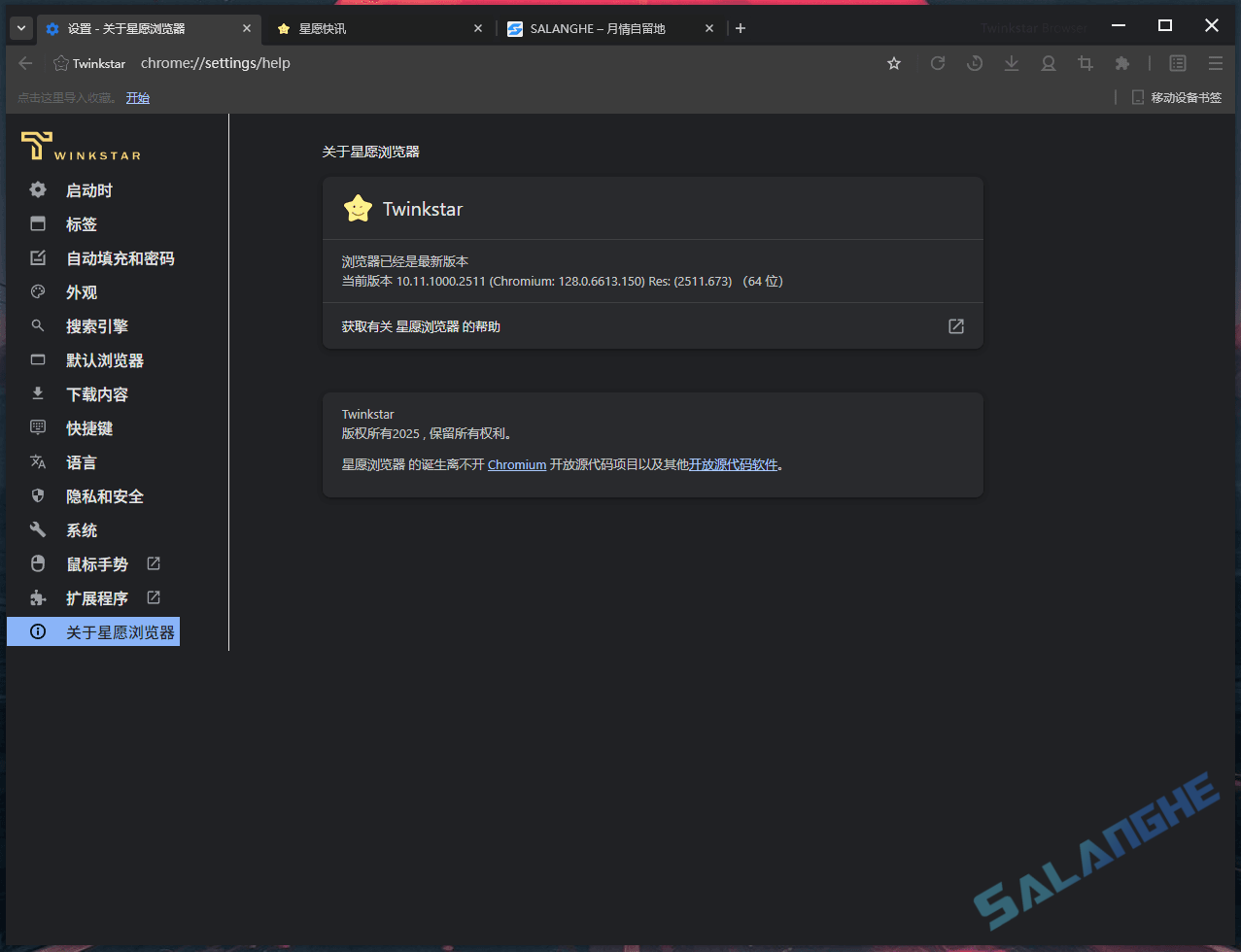The height and width of the screenshot is (952, 1241).
Task: Open the user profile icon
Action: [1048, 62]
